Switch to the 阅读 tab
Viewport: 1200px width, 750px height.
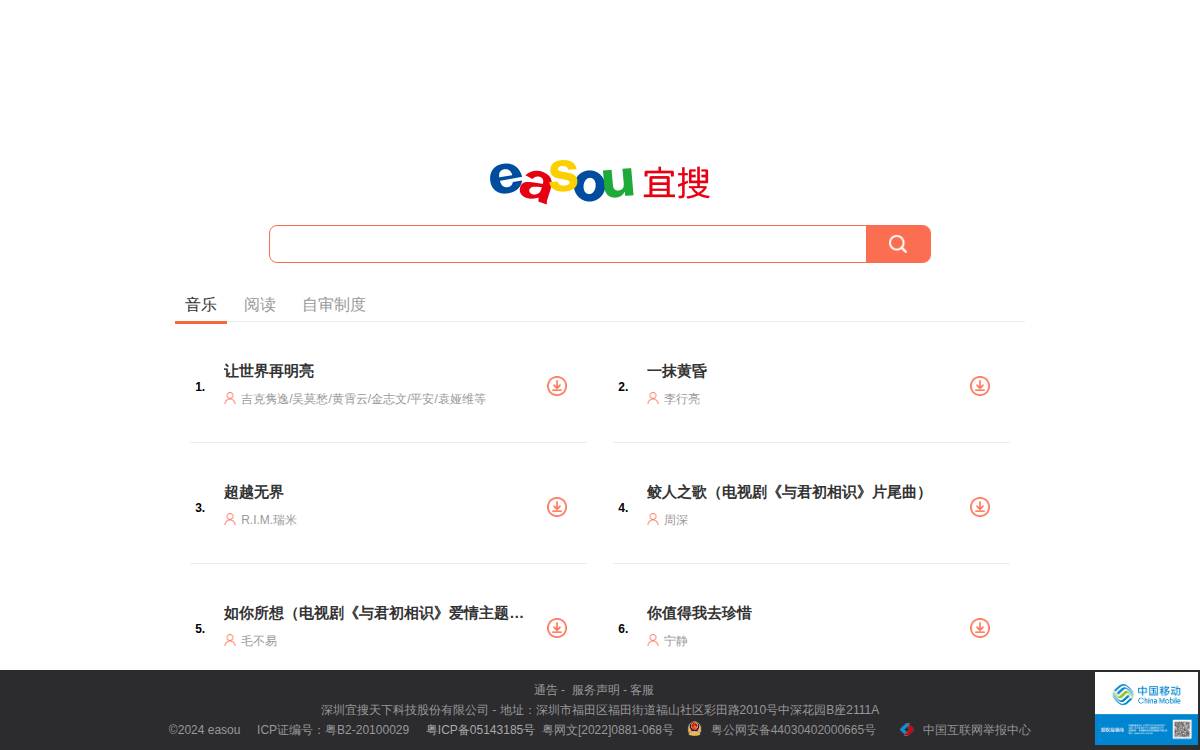pos(260,305)
